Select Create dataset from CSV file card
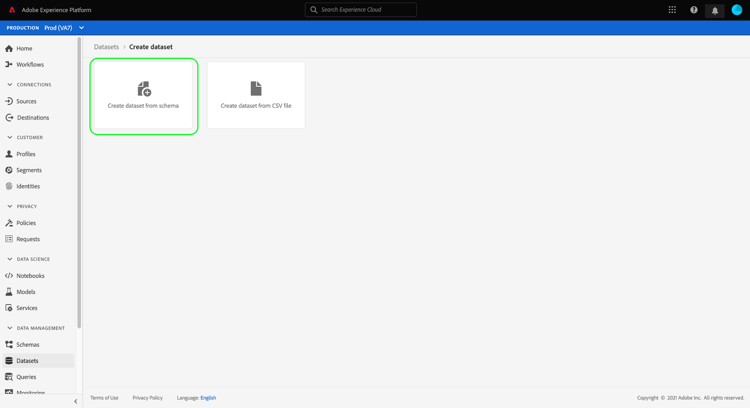Image resolution: width=750 pixels, height=408 pixels. [x=256, y=95]
